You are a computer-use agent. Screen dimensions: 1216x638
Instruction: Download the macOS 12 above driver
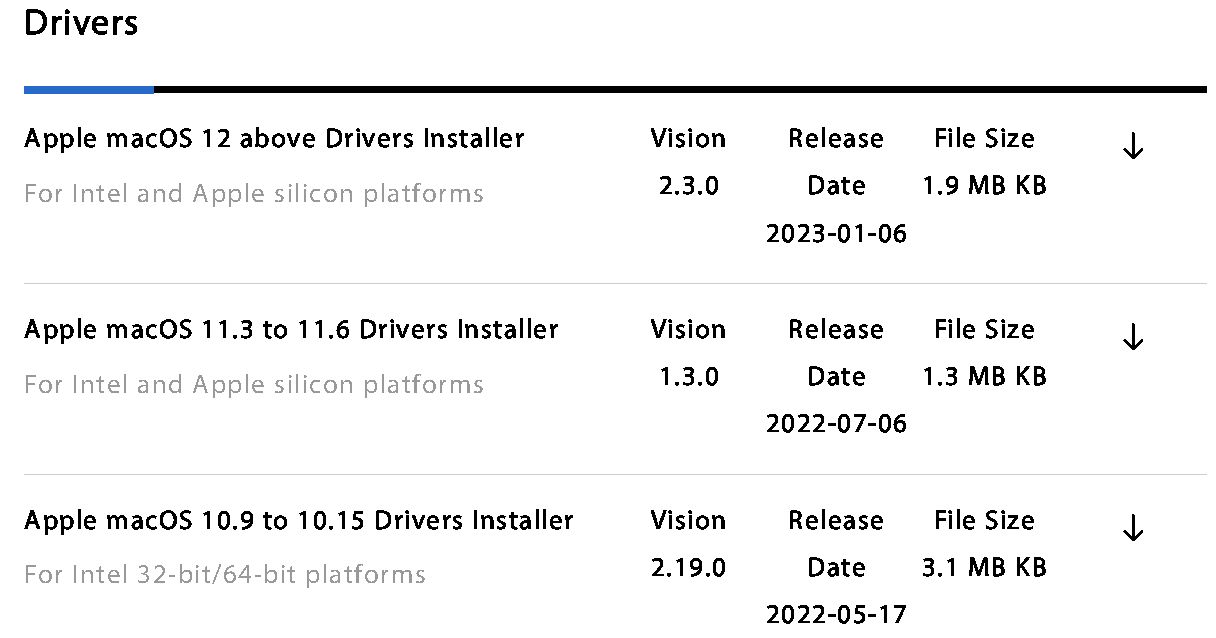[x=1132, y=148]
